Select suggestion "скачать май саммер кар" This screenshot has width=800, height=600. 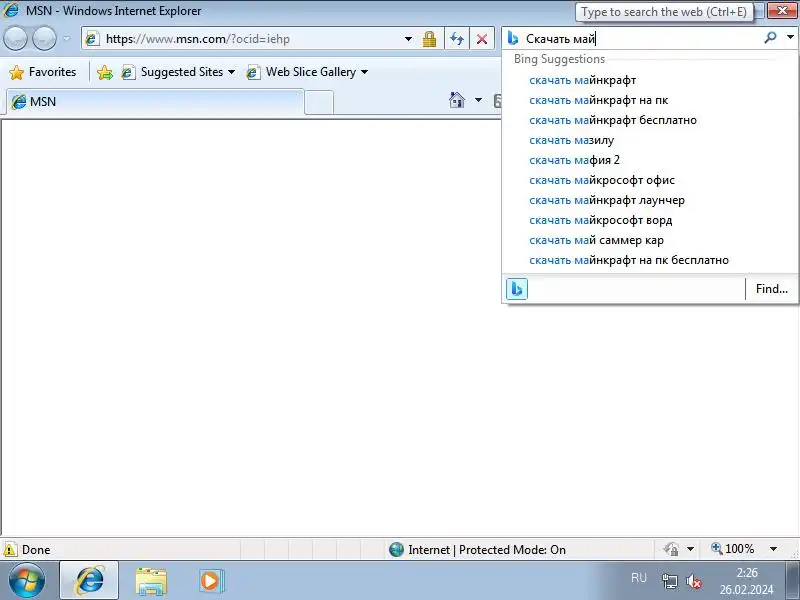pyautogui.click(x=649, y=240)
